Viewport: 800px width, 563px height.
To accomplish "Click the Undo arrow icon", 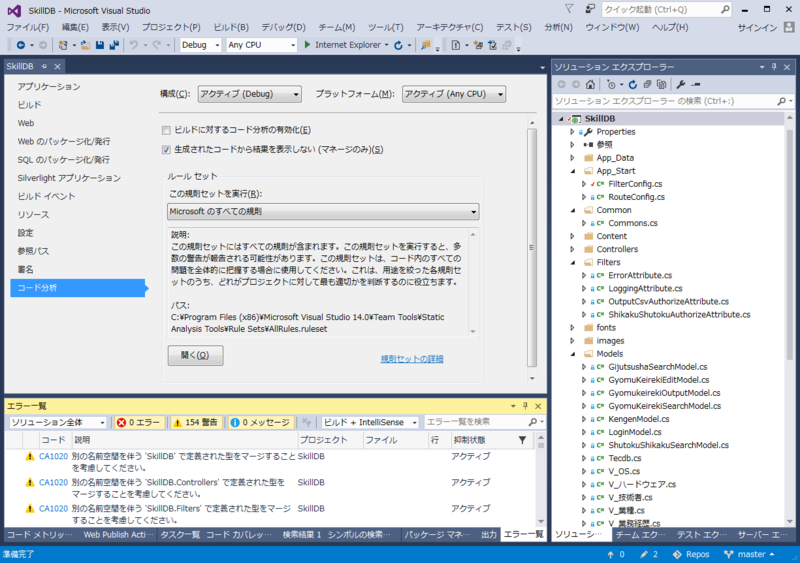I will [x=134, y=45].
